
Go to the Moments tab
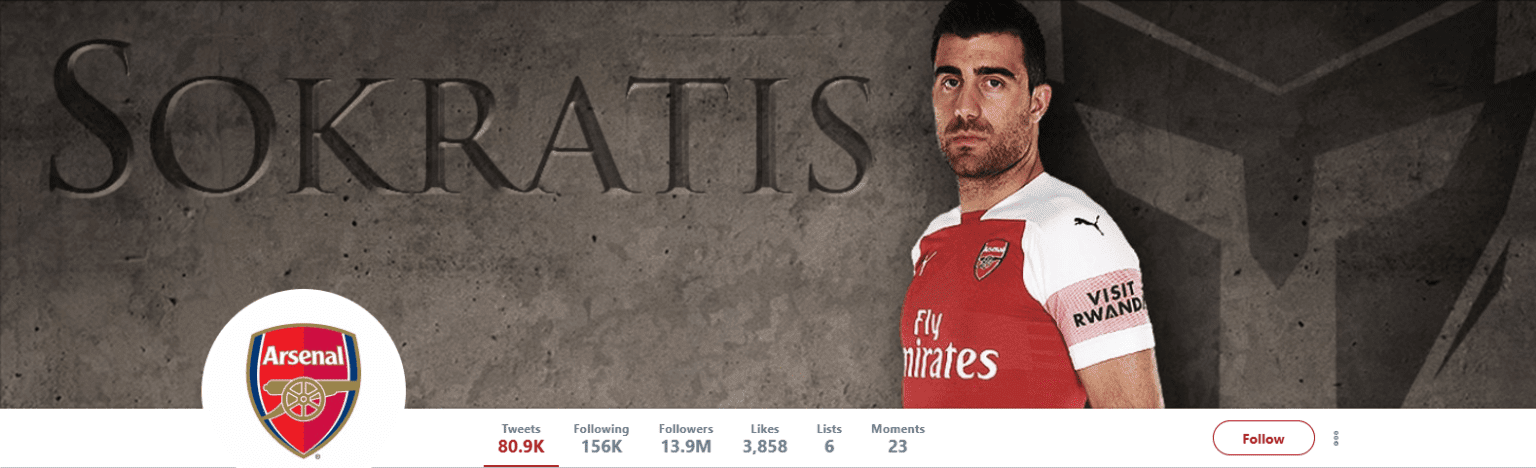tap(897, 438)
